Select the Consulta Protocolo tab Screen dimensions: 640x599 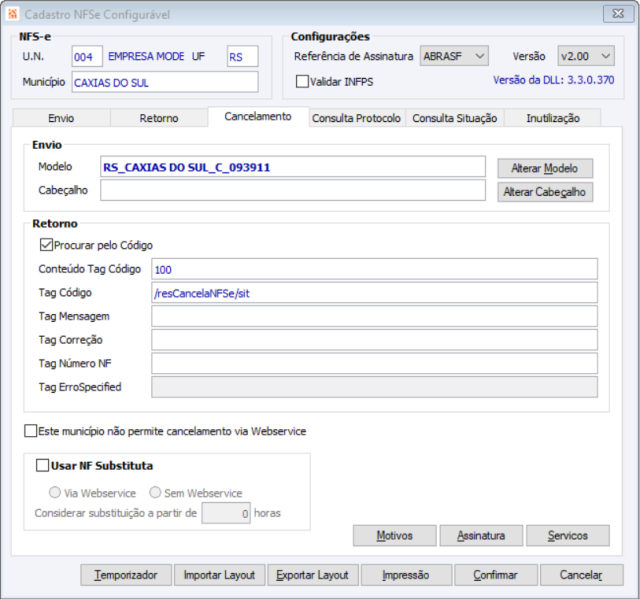coord(356,118)
